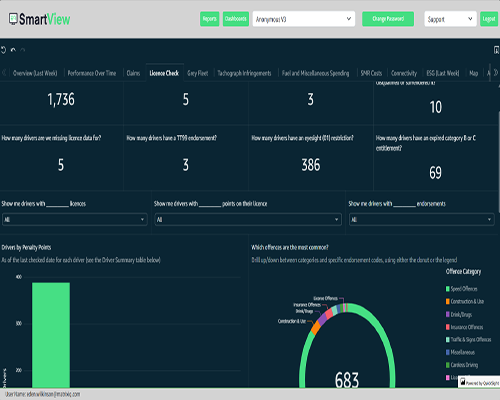Switch to the Claims tab
The image size is (500, 400).
coord(133,73)
